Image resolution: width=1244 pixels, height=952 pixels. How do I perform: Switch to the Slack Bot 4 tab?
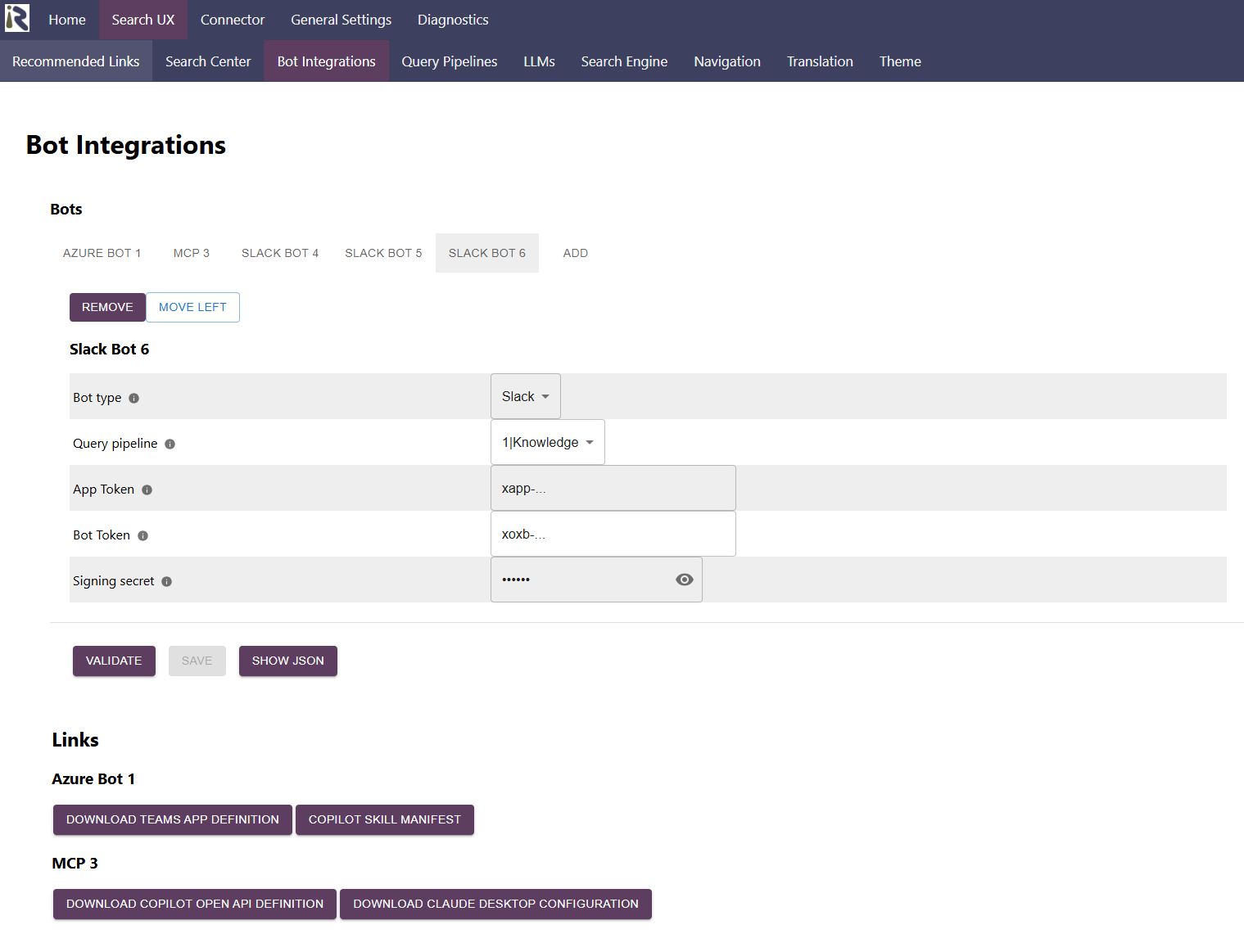point(280,253)
